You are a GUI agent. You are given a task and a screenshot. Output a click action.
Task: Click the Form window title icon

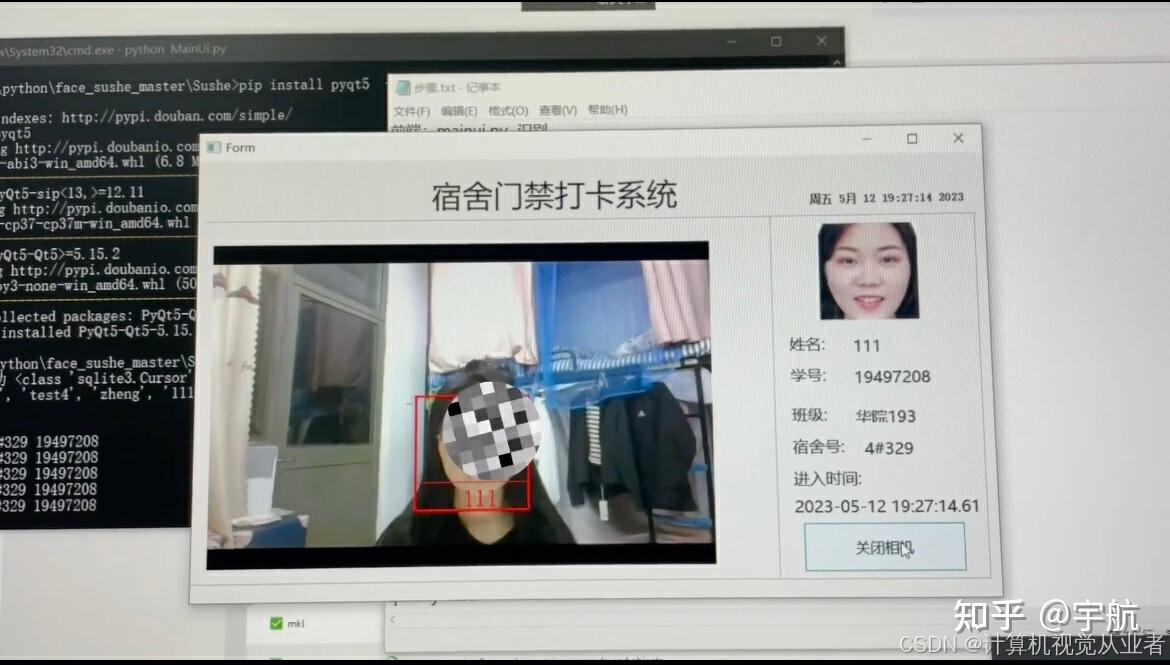pos(214,147)
